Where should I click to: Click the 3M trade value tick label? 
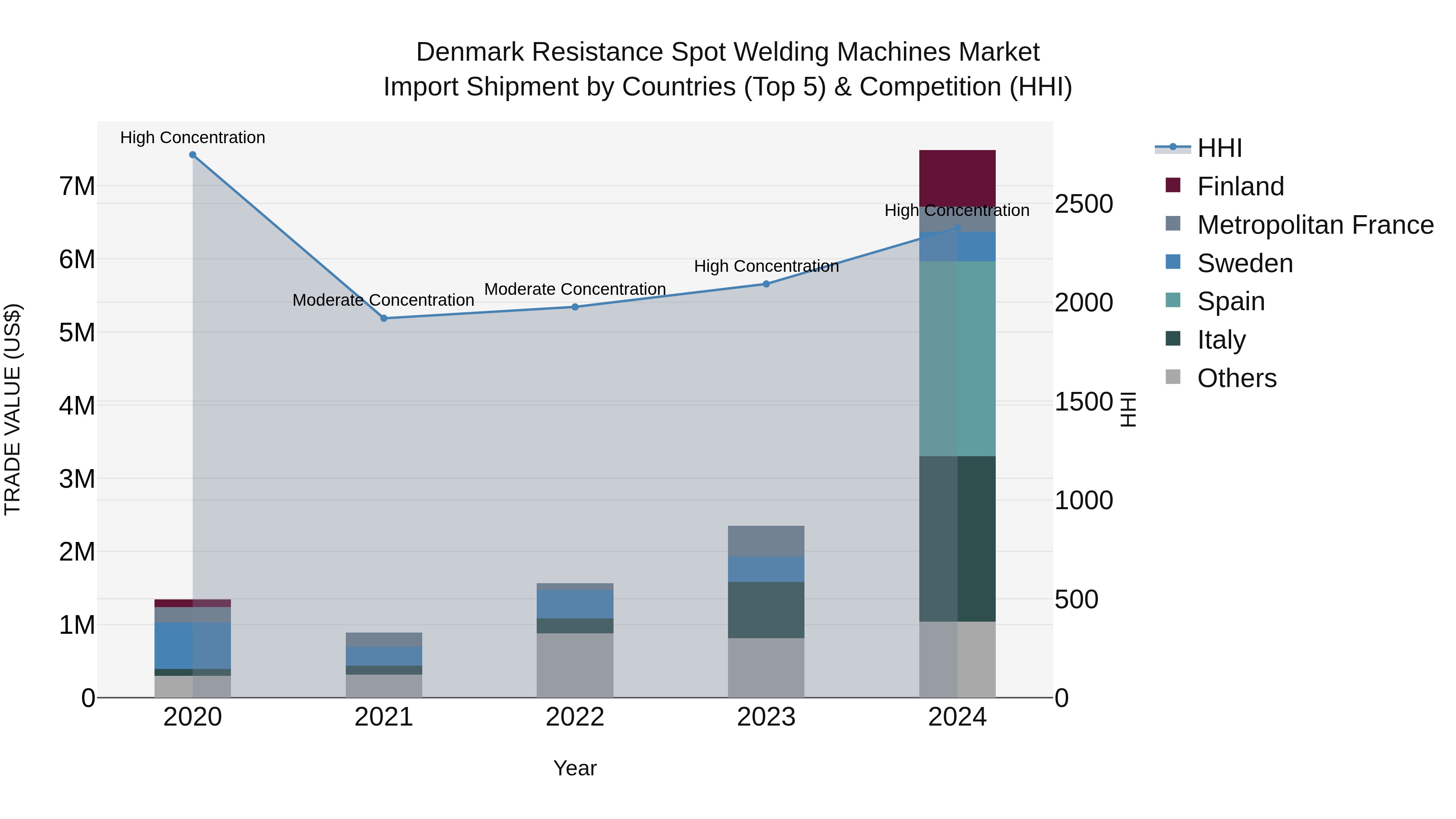coord(77,479)
